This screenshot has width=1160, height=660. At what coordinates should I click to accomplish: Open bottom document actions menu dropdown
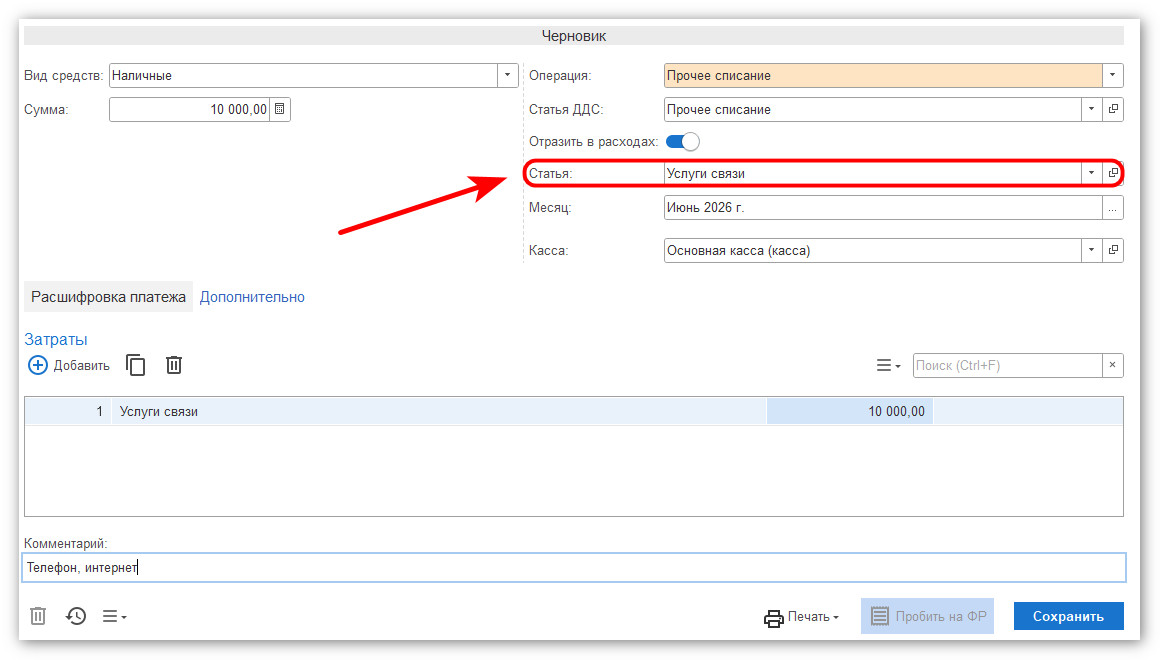tap(115, 616)
